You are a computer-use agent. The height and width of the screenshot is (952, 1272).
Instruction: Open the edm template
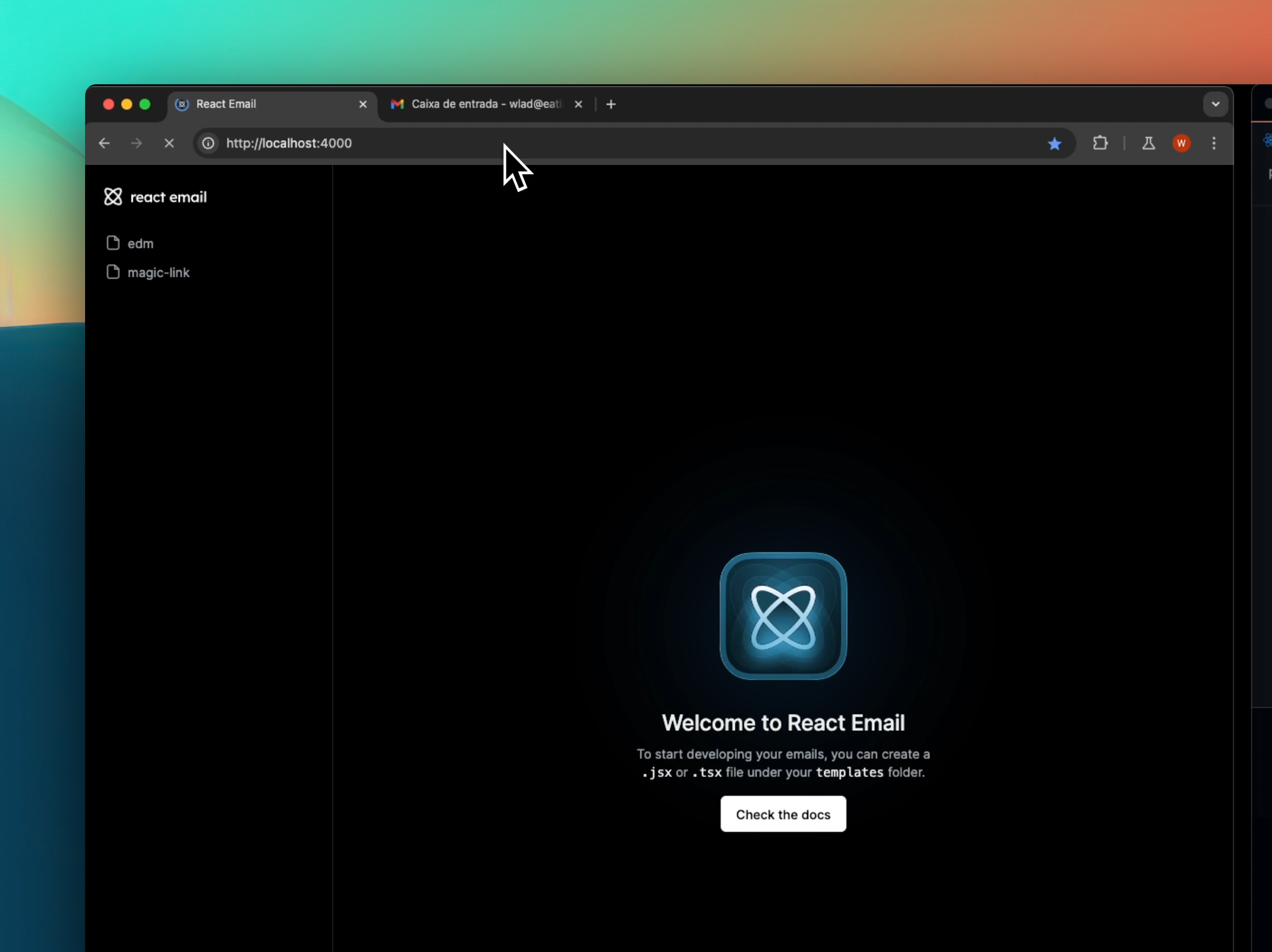pos(130,243)
